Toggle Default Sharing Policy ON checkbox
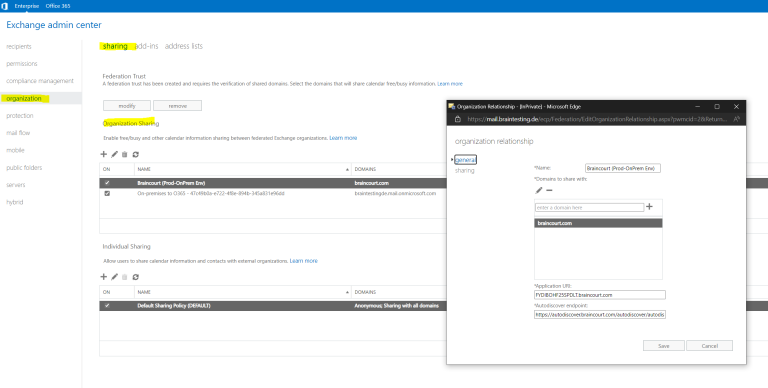768x388 pixels. tap(107, 305)
